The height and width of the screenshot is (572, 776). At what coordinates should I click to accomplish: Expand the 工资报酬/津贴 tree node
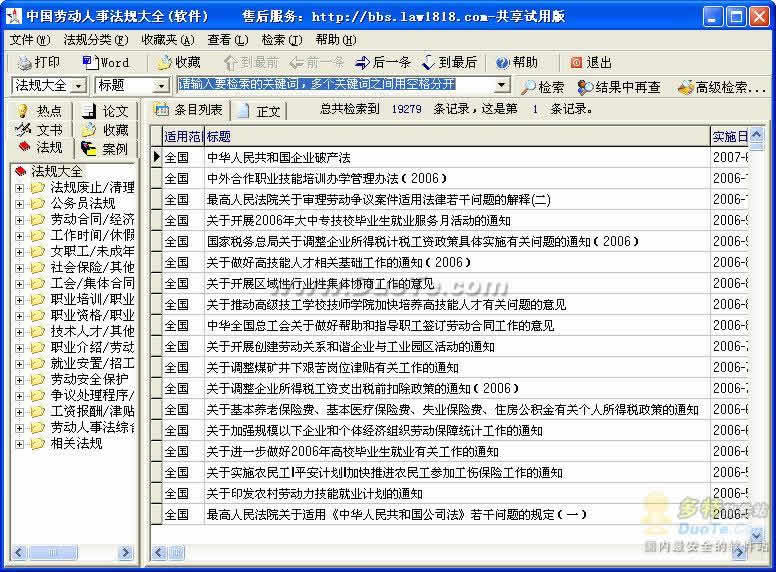(x=19, y=412)
